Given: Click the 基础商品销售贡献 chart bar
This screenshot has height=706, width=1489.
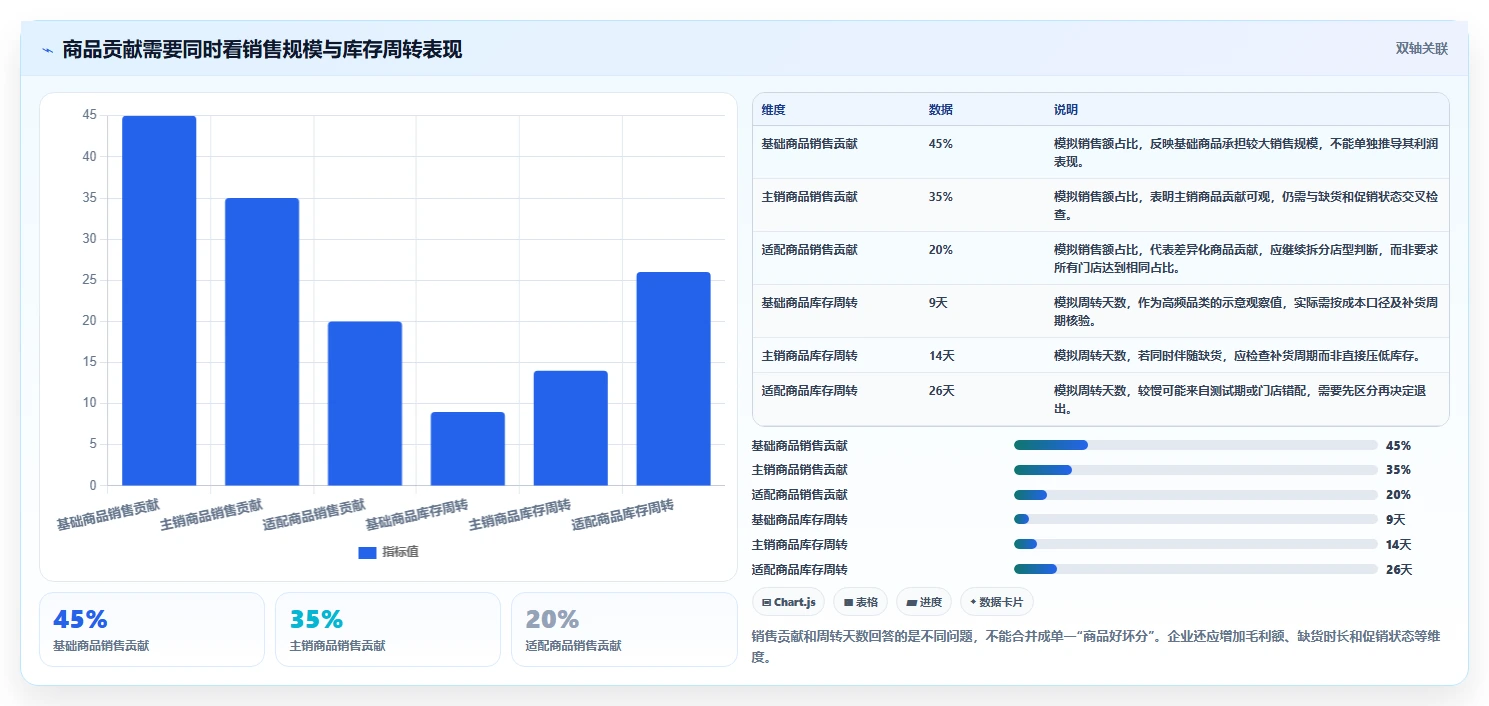Looking at the screenshot, I should tap(159, 301).
